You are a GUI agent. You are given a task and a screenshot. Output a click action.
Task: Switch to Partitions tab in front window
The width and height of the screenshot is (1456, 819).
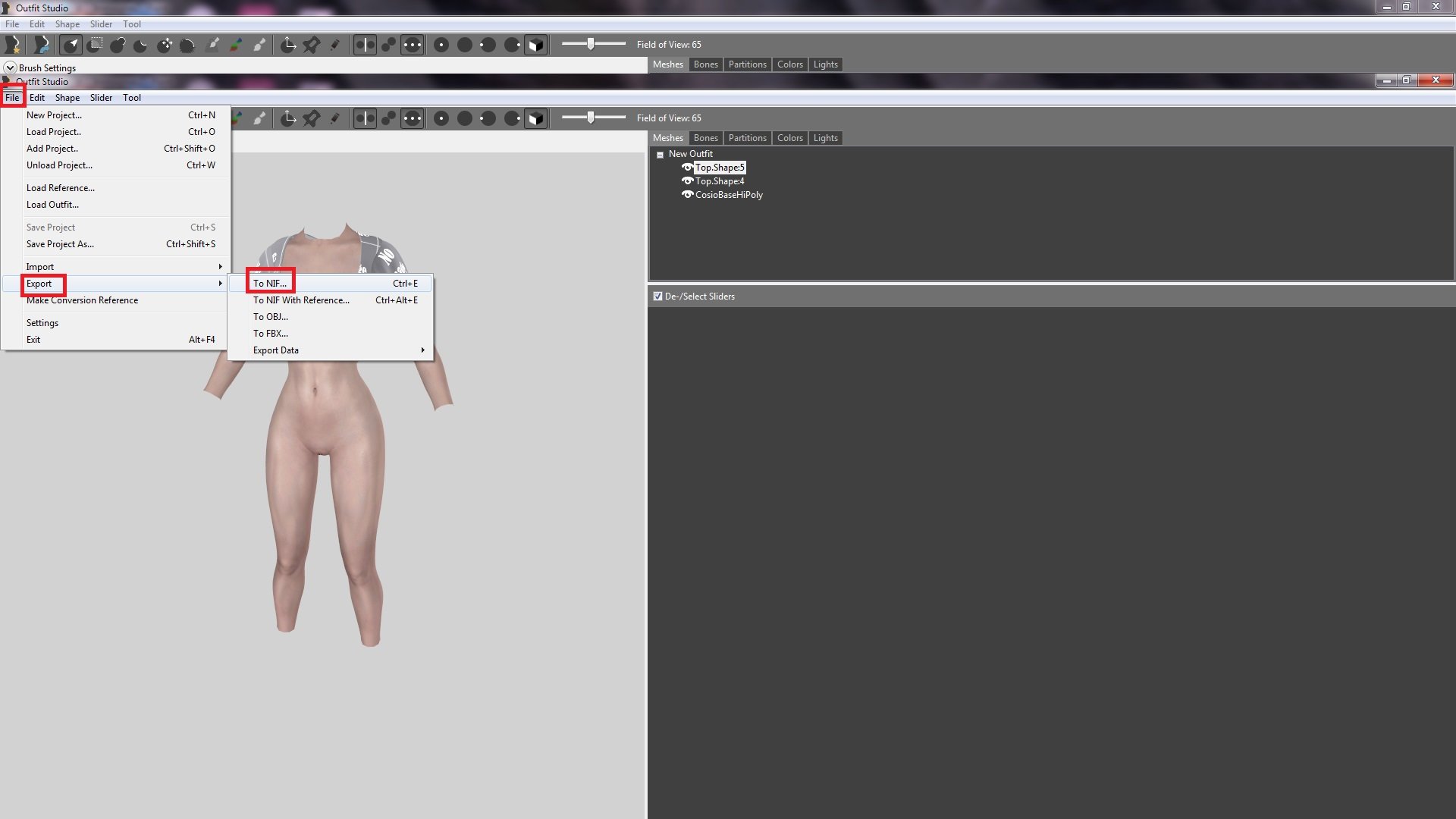click(747, 138)
